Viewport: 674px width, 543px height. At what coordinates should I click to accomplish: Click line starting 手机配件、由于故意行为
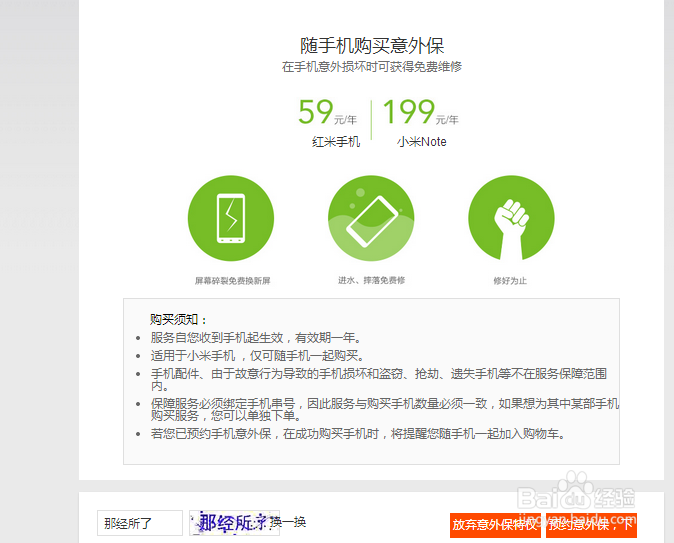coord(379,379)
